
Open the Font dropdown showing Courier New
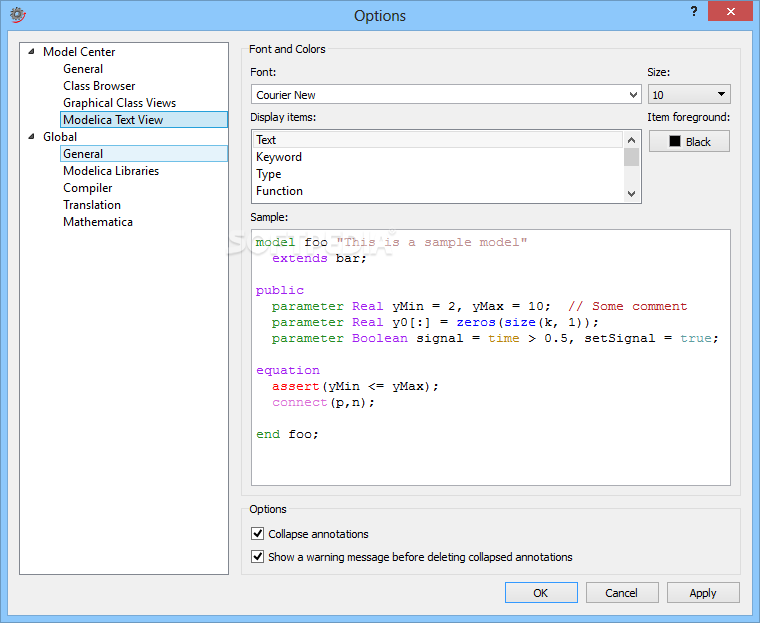pyautogui.click(x=446, y=95)
